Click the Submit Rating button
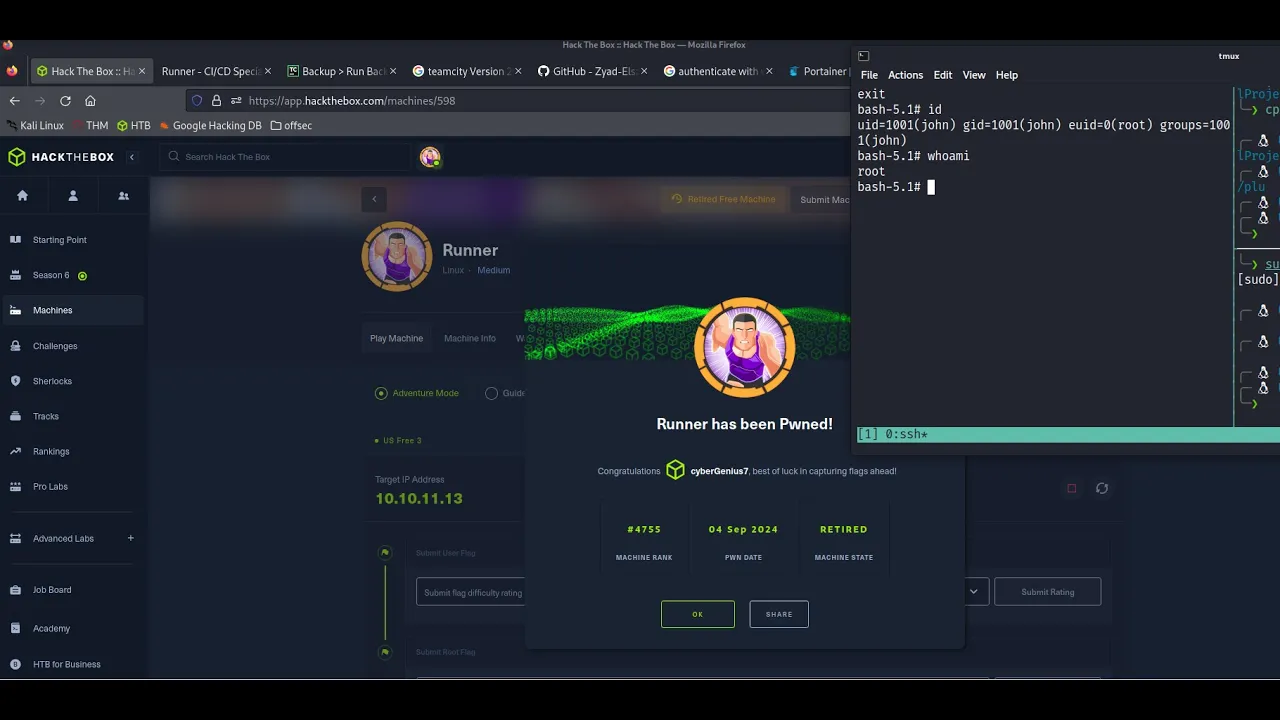 [x=1047, y=592]
